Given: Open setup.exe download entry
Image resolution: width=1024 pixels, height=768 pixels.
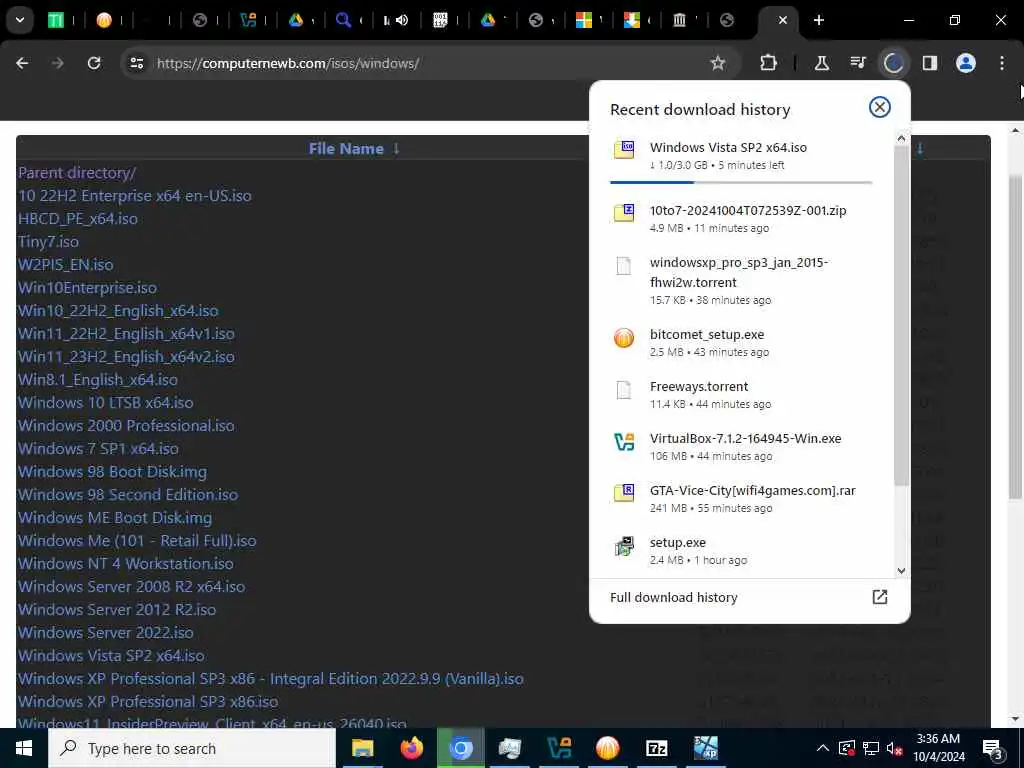Looking at the screenshot, I should tap(741, 551).
